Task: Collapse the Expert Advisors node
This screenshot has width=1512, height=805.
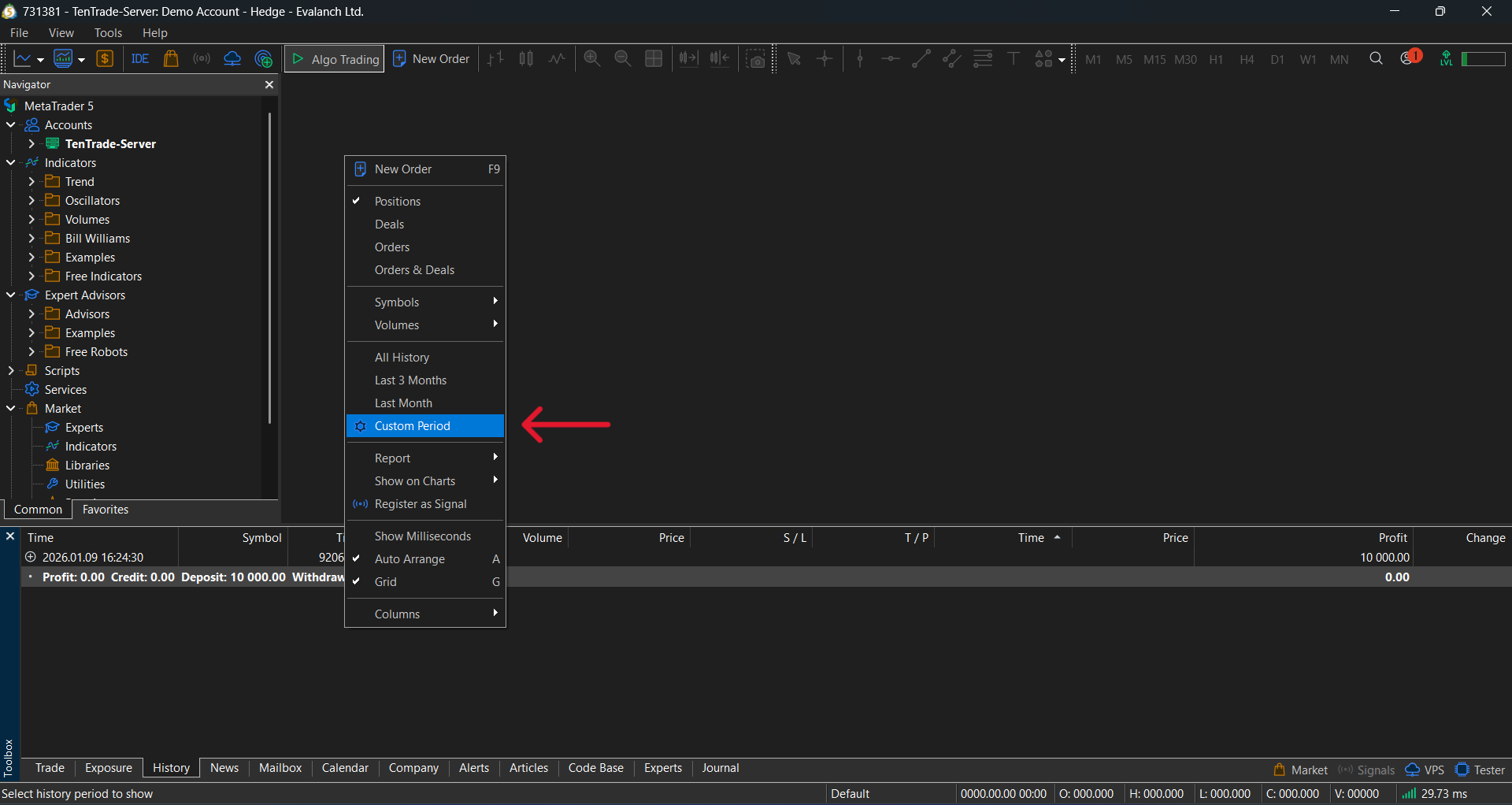Action: pyautogui.click(x=11, y=295)
